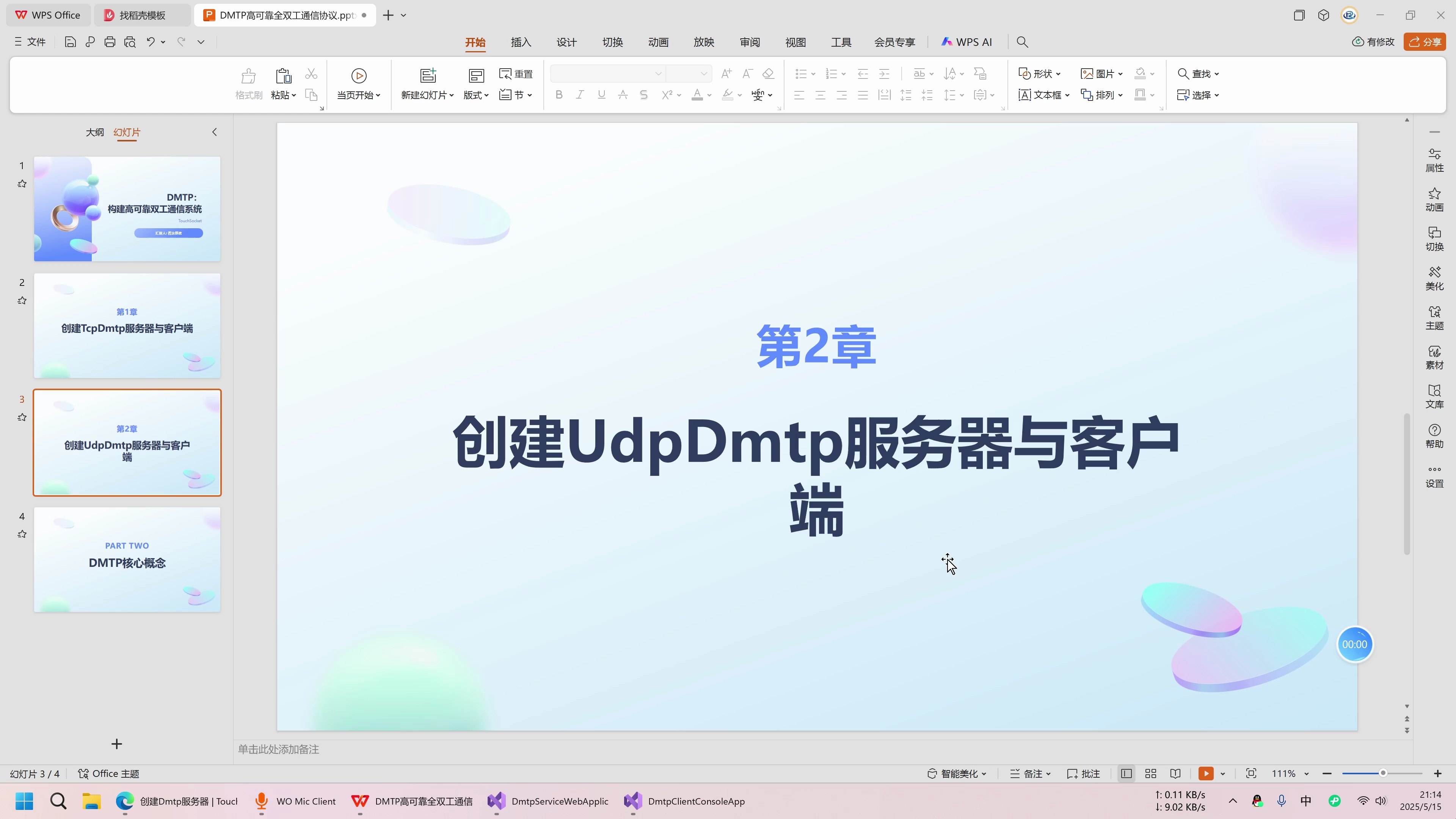Screen dimensions: 1456x819
Task: Switch to the 插入 ribbon tab
Action: [x=521, y=41]
